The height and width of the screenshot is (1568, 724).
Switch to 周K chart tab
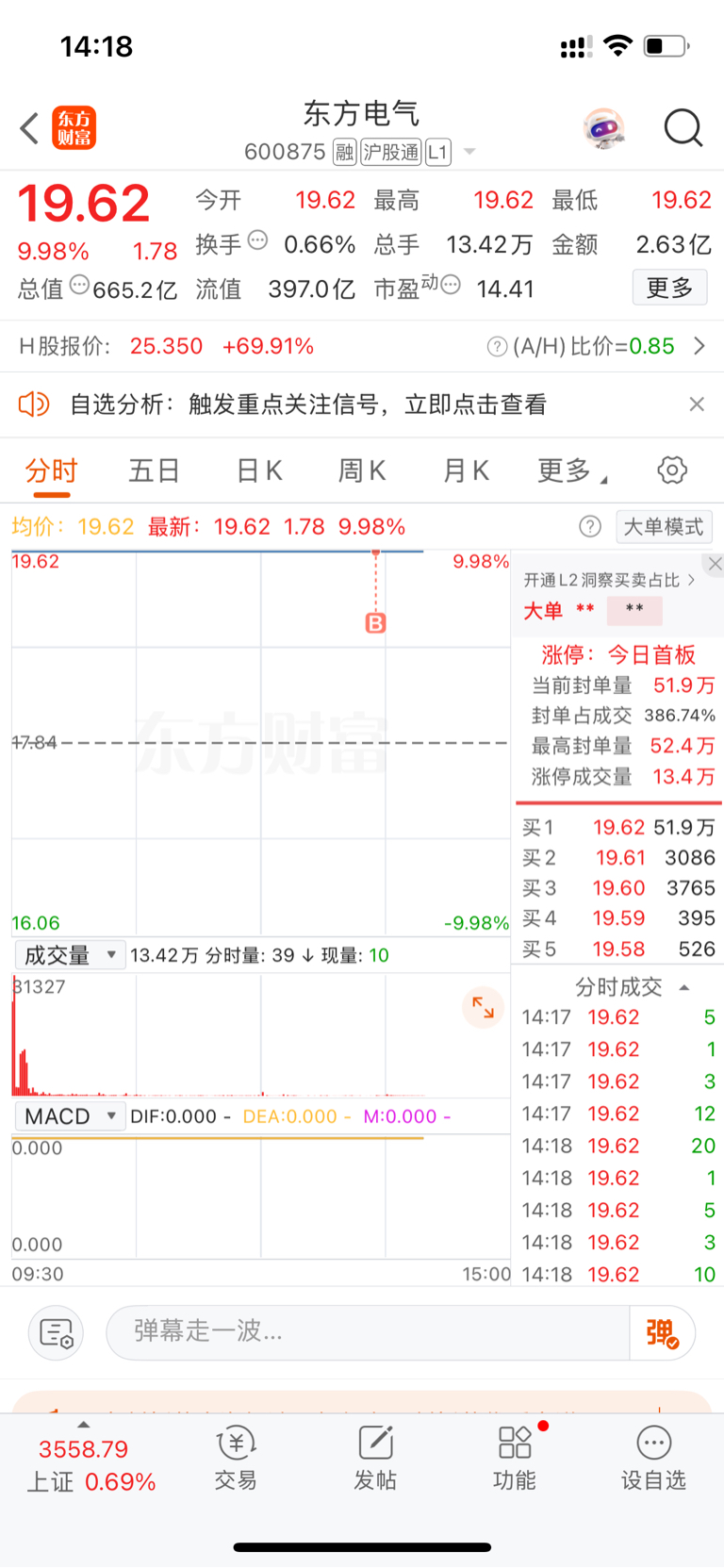(363, 470)
